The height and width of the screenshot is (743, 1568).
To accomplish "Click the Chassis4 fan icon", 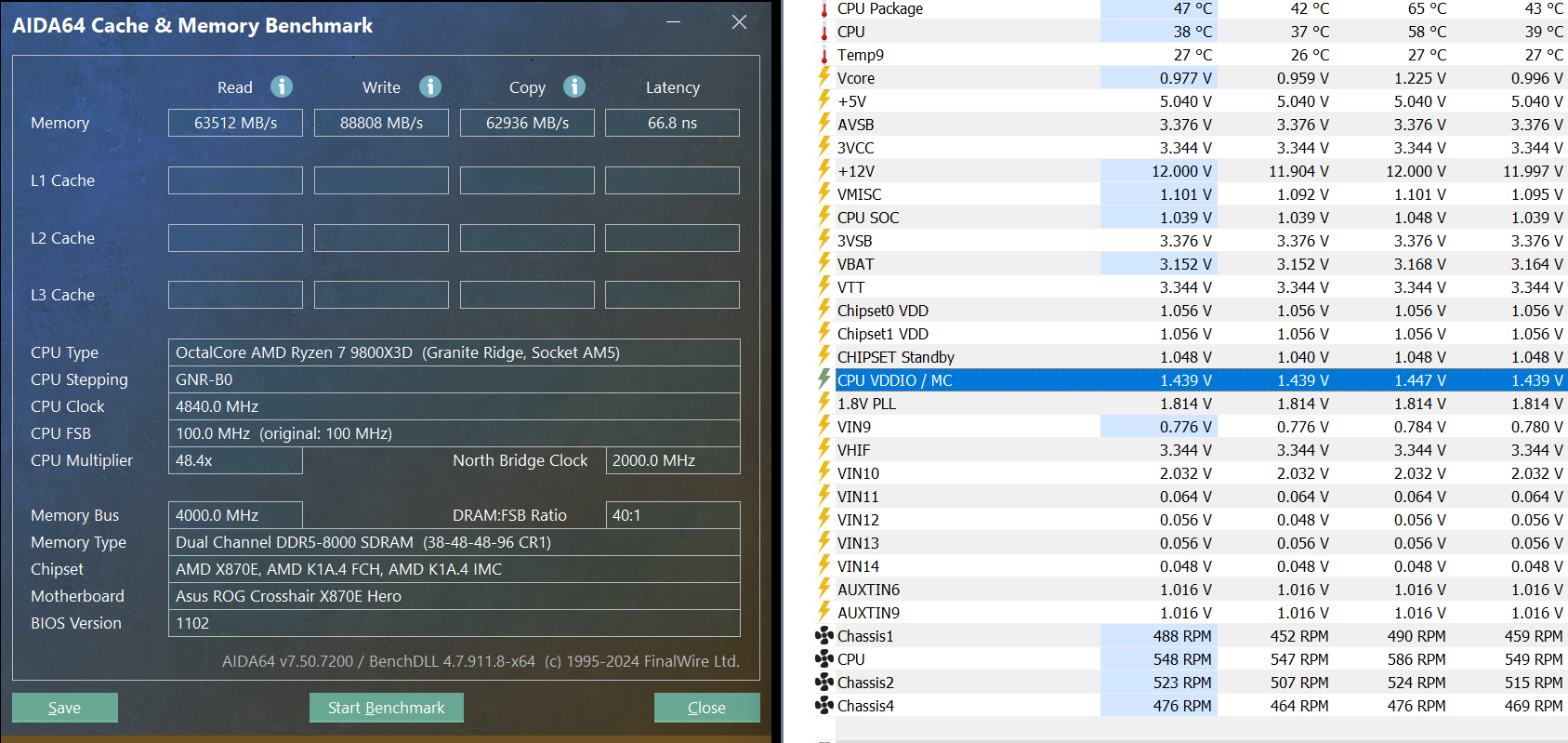I will pyautogui.click(x=824, y=706).
